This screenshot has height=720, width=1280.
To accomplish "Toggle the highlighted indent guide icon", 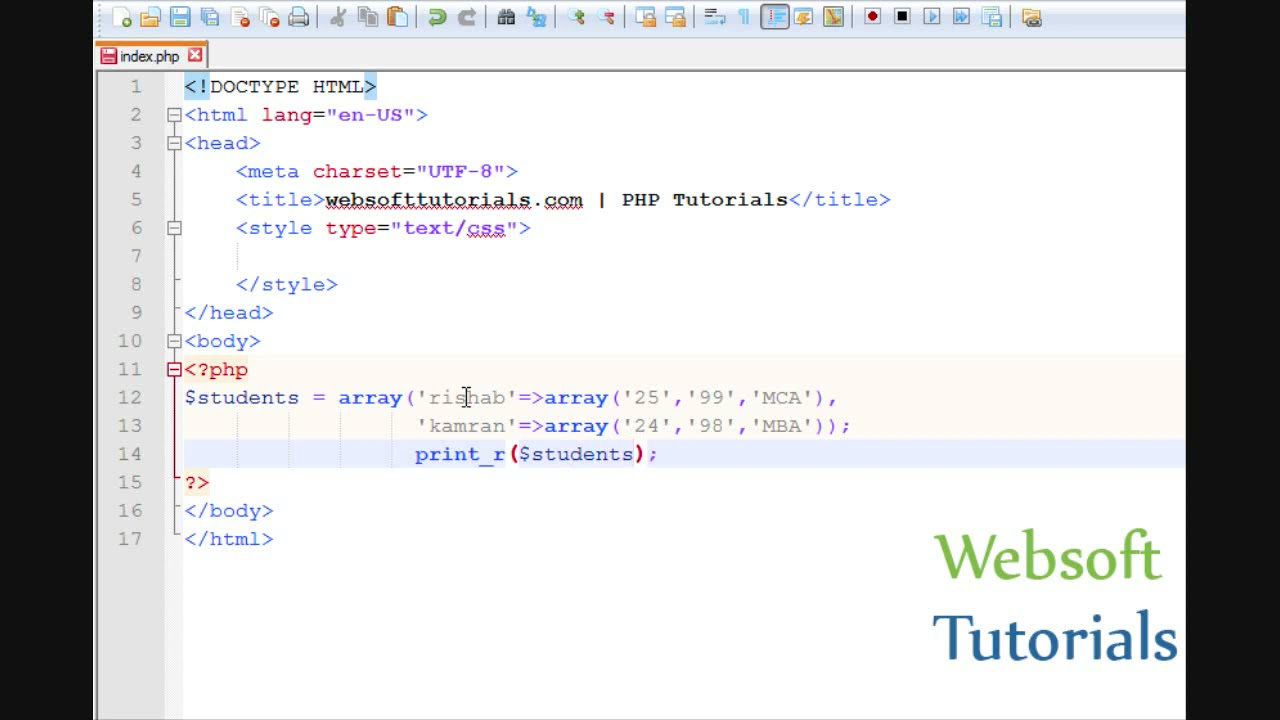I will coord(774,17).
